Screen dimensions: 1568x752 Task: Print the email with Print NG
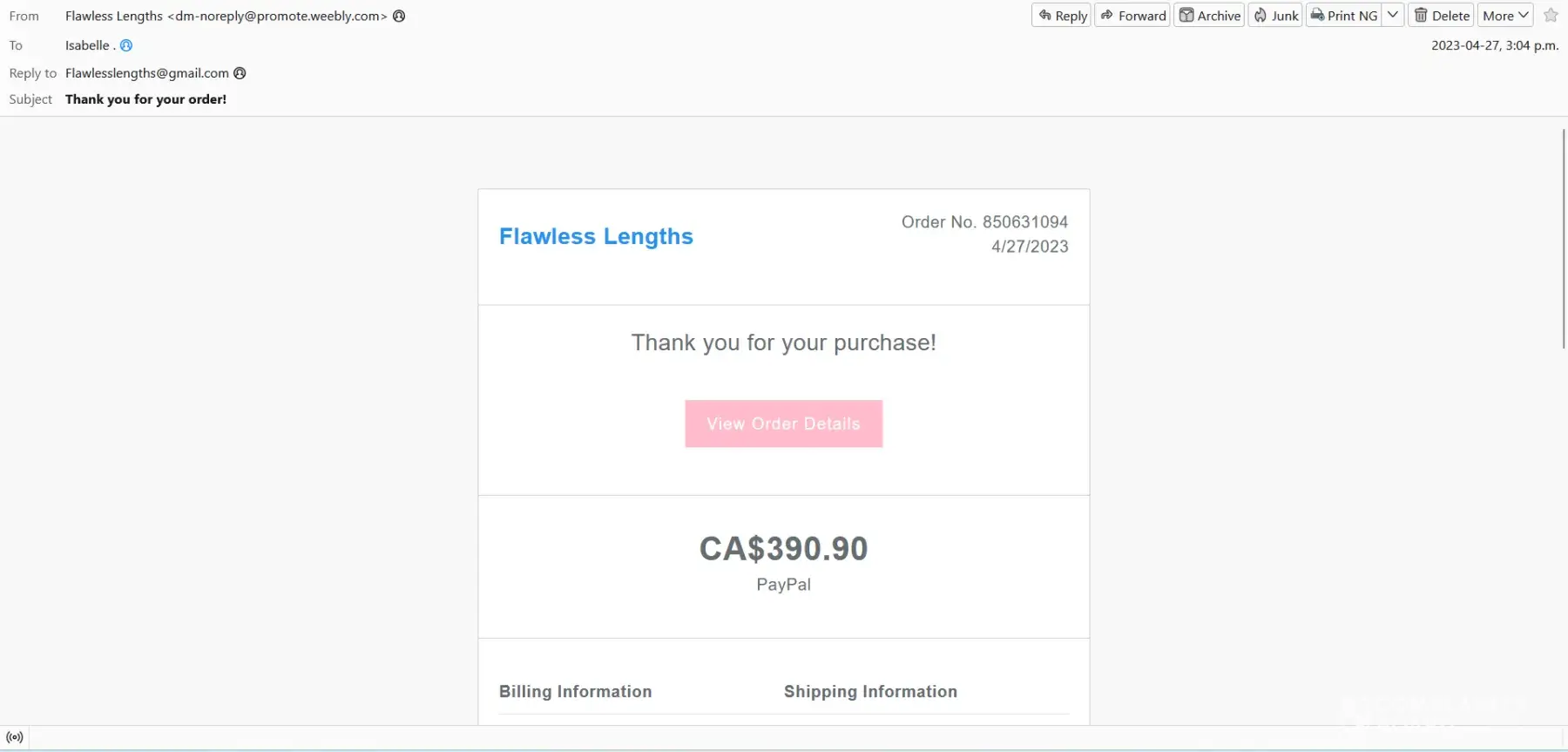(1344, 16)
